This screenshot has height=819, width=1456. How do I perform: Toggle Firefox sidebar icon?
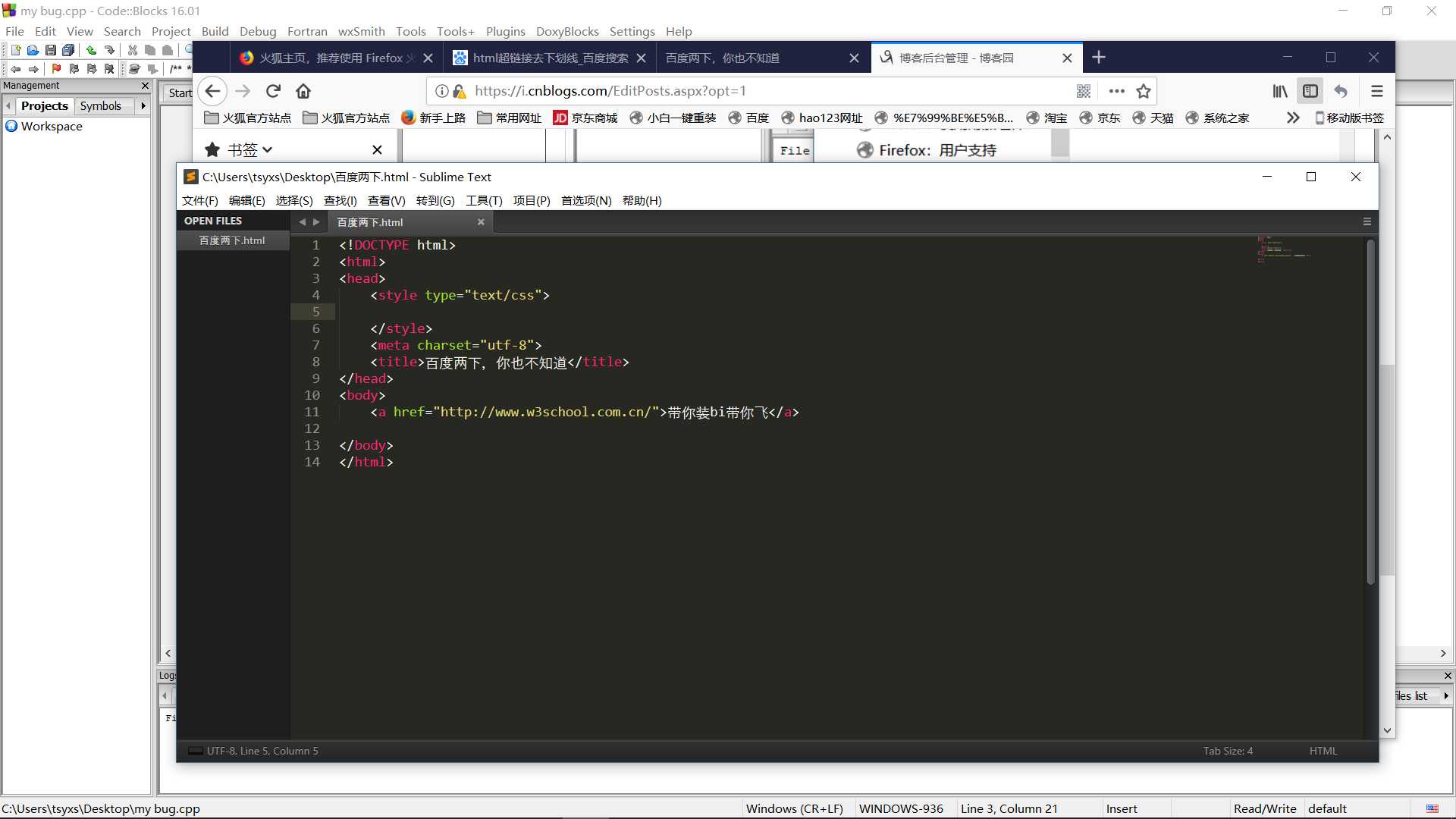[x=1310, y=91]
